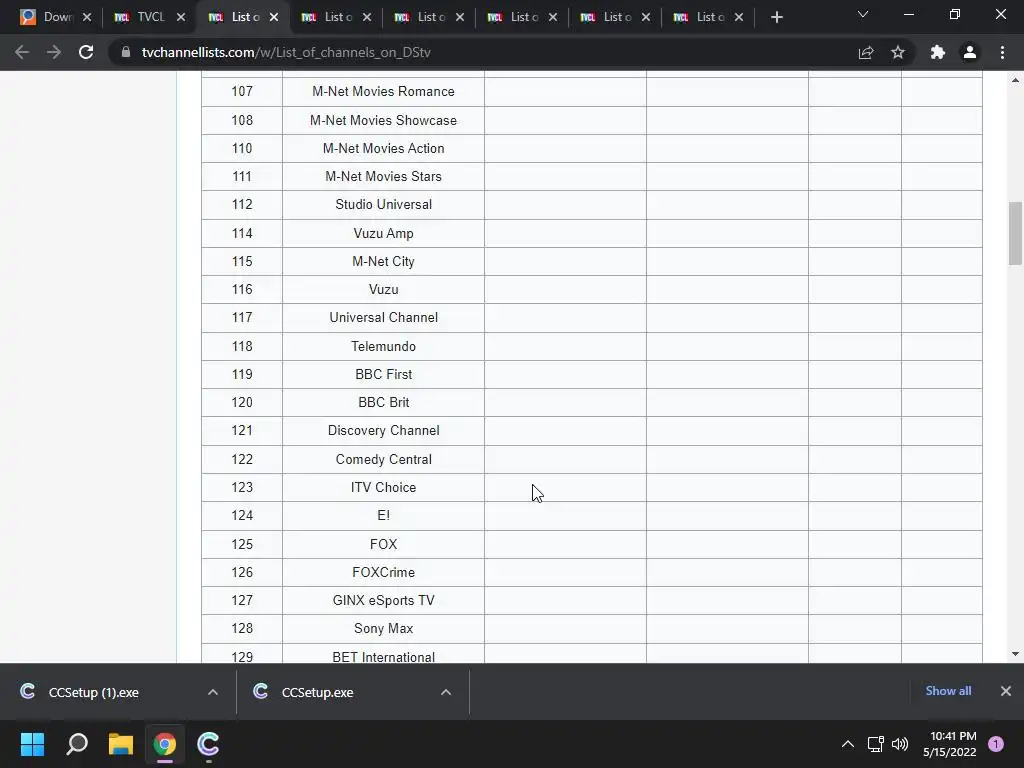Expand options for CCSetup (1).exe download

pos(213,692)
